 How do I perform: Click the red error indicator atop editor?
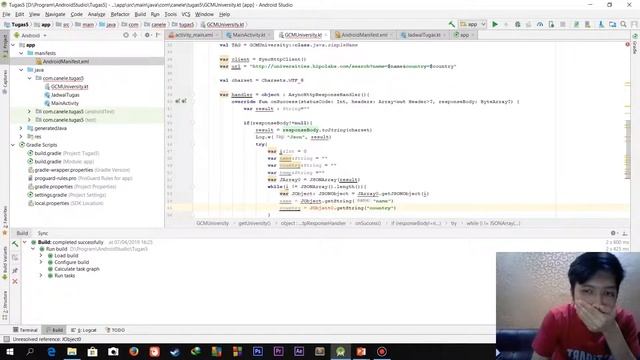627,44
